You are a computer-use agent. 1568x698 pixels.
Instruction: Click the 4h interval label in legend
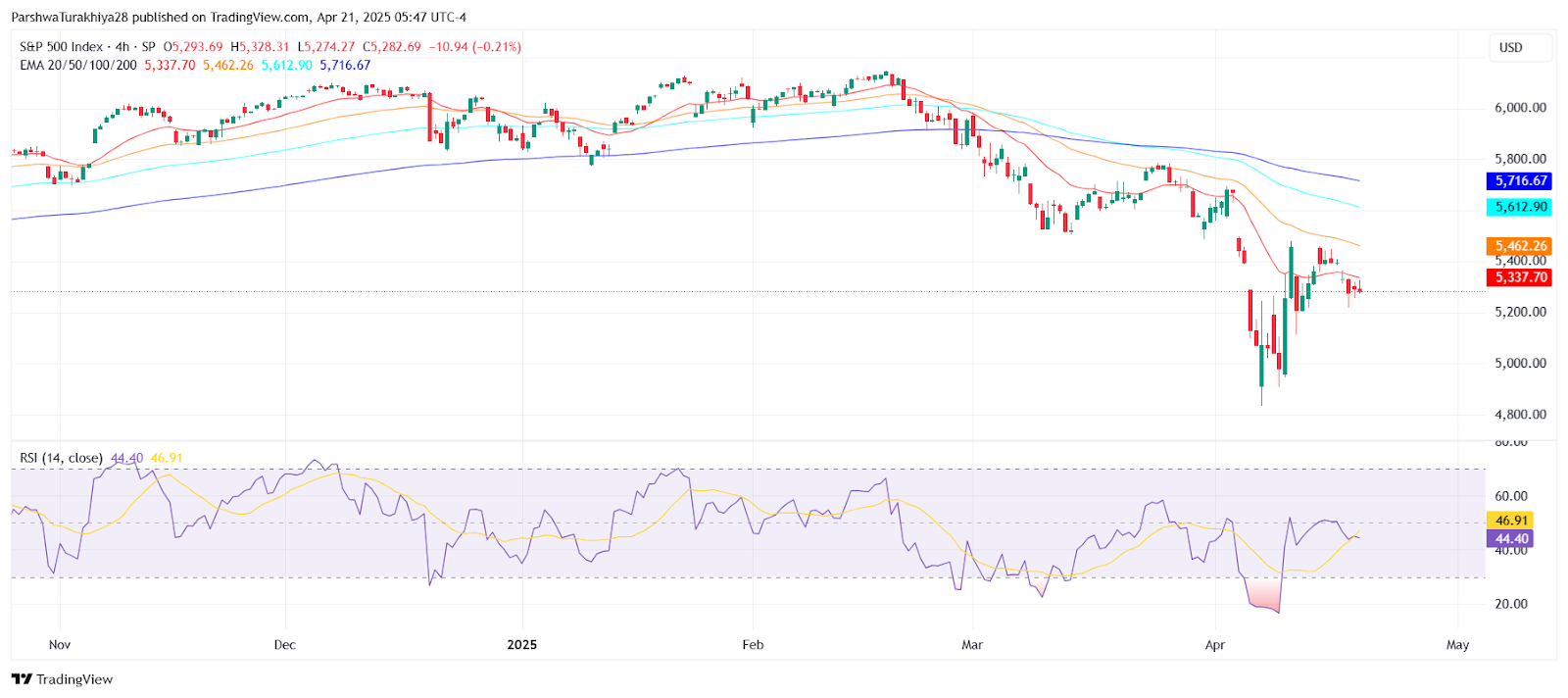pyautogui.click(x=122, y=47)
